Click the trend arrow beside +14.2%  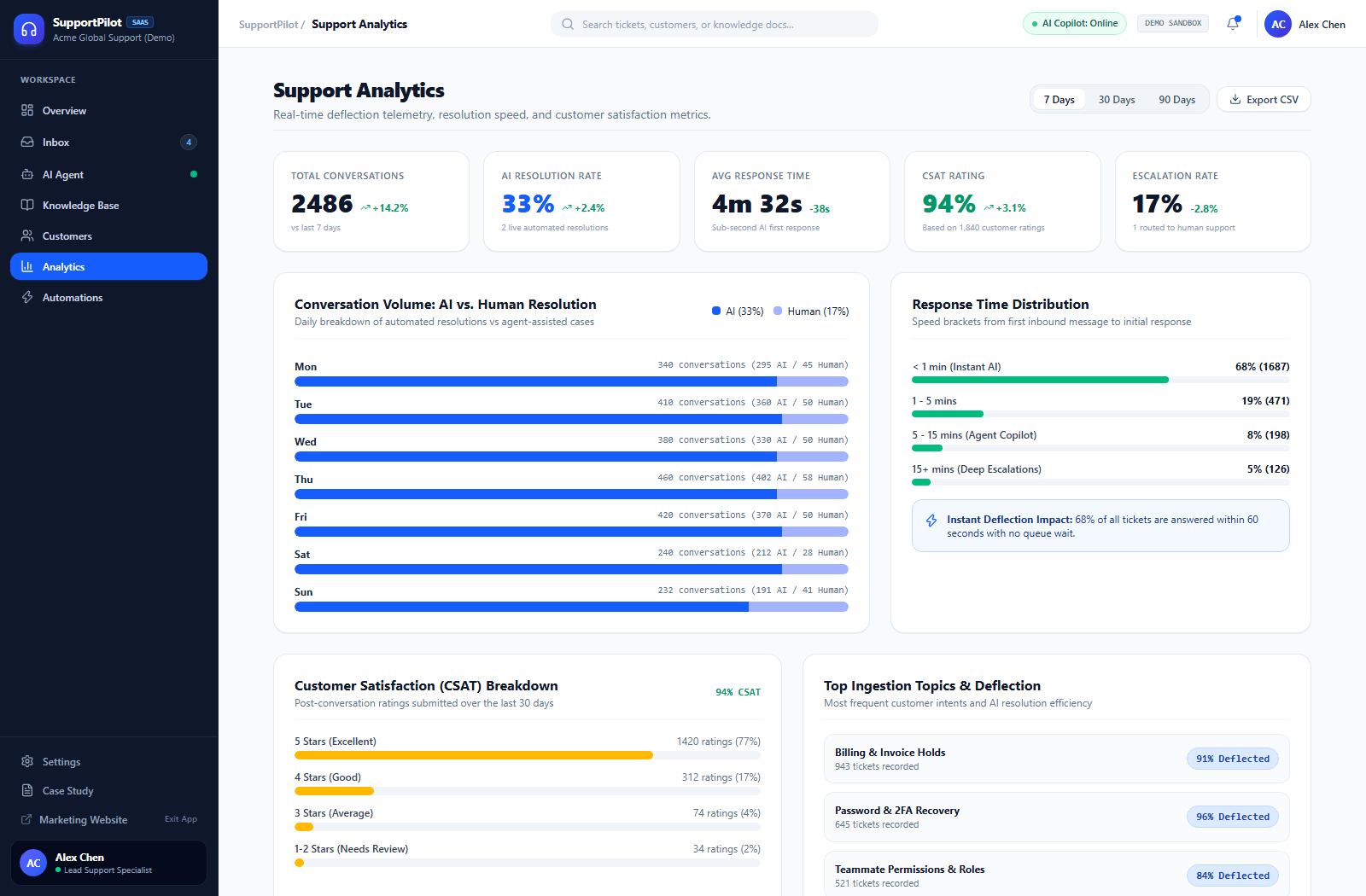pyautogui.click(x=365, y=207)
